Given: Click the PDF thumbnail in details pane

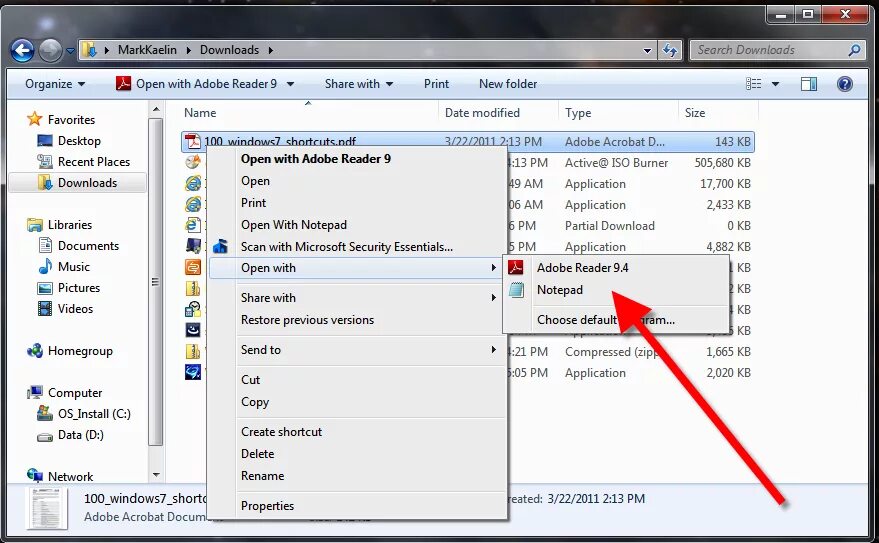Looking at the screenshot, I should pyautogui.click(x=47, y=508).
